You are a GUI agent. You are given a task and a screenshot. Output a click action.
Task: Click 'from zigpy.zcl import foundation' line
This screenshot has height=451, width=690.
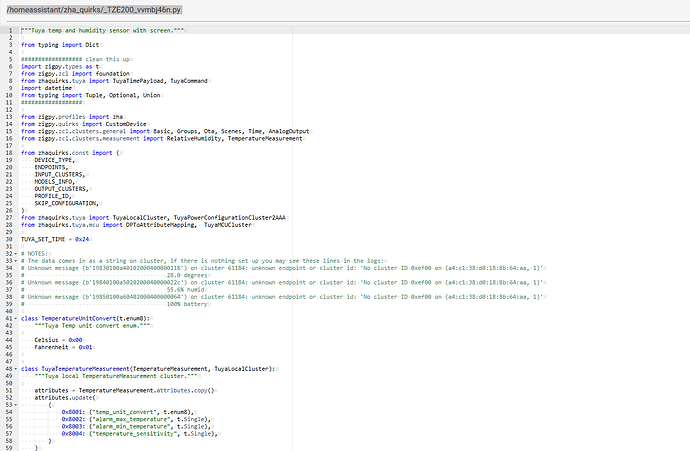coord(75,73)
